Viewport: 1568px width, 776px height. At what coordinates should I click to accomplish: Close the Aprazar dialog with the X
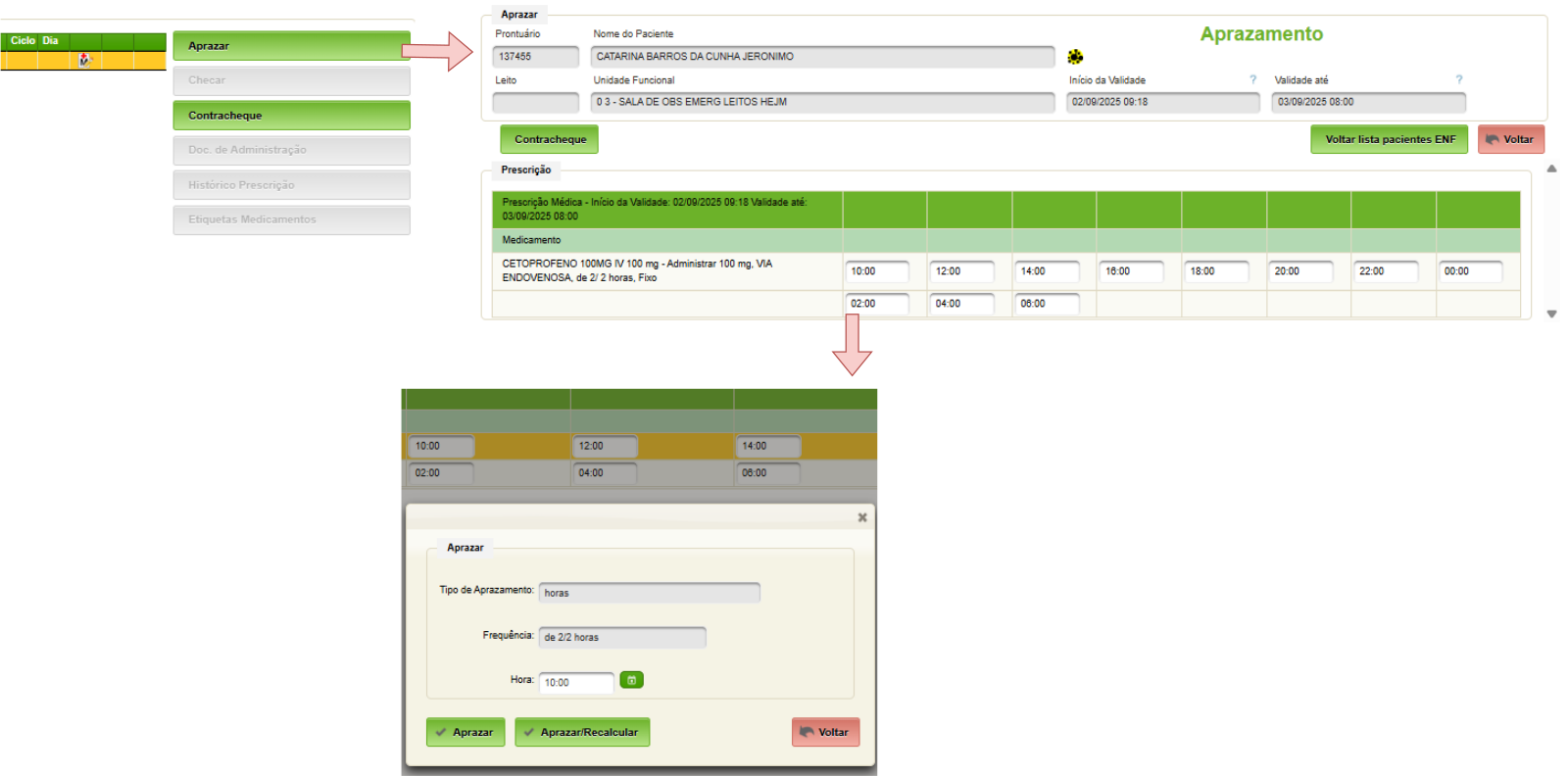pyautogui.click(x=862, y=517)
